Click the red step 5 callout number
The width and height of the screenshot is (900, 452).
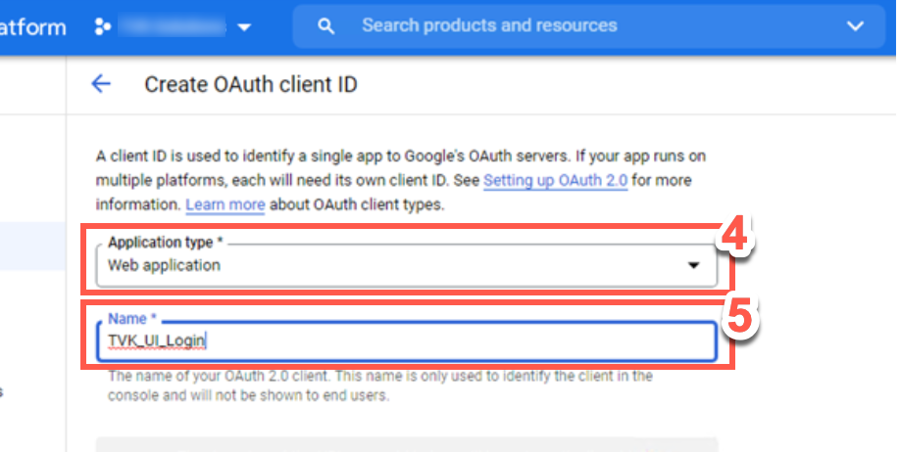point(737,318)
